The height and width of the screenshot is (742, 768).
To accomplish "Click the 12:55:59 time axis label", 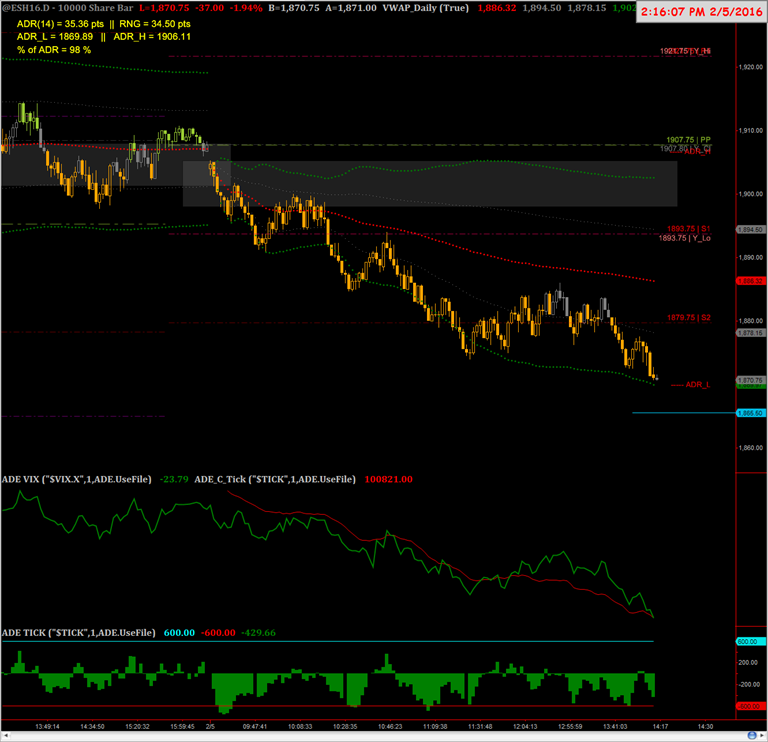I will click(570, 727).
